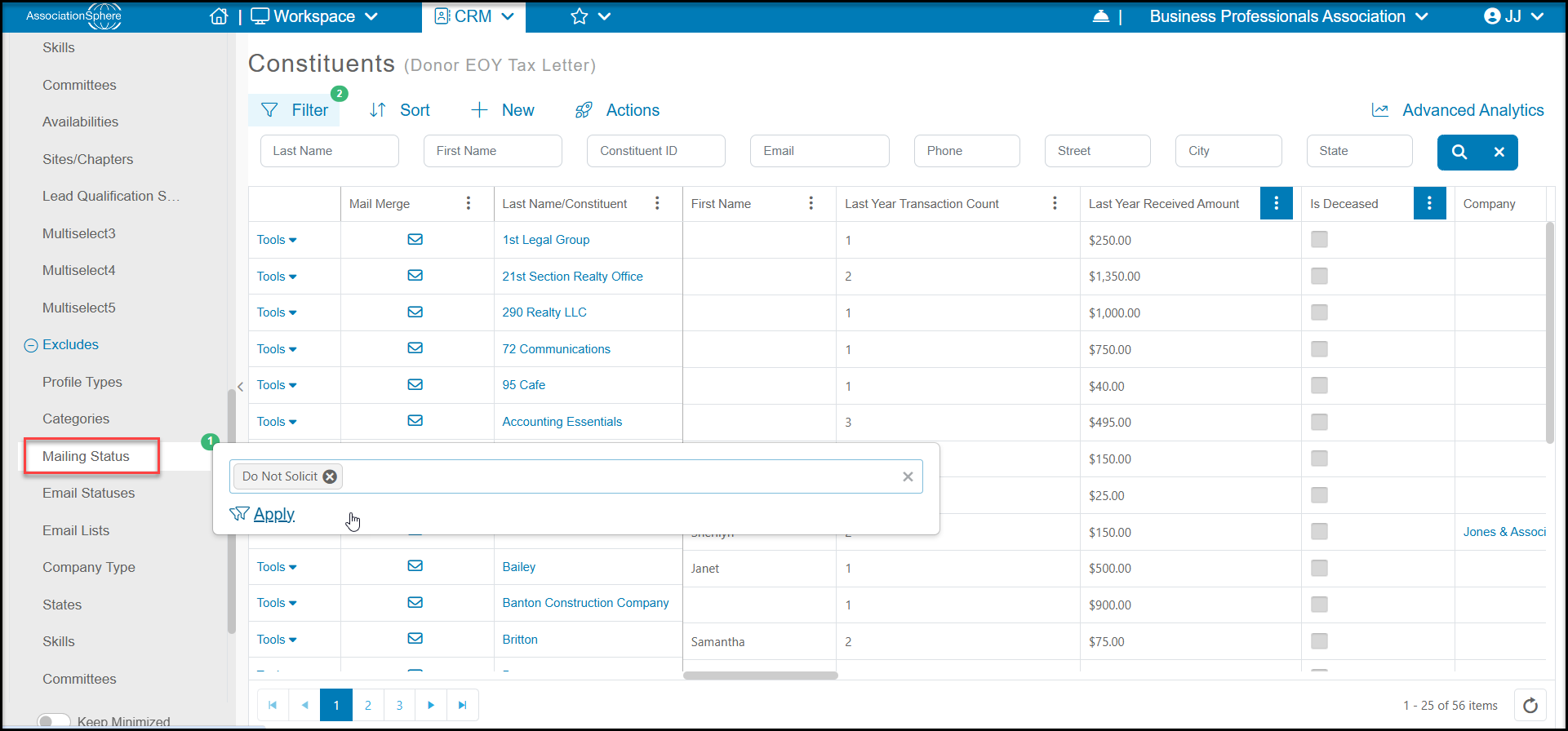Click the horizontal scrollbar of the grid
1568x731 pixels.
(x=760, y=676)
